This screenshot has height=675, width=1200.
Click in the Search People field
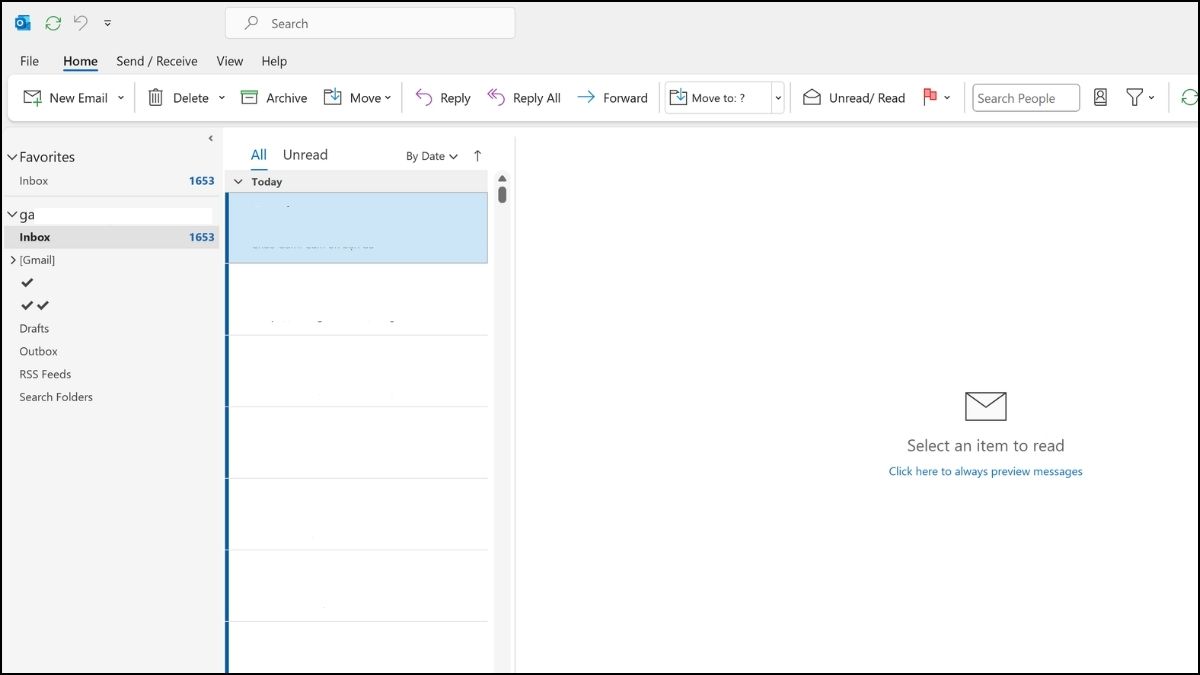click(1025, 98)
